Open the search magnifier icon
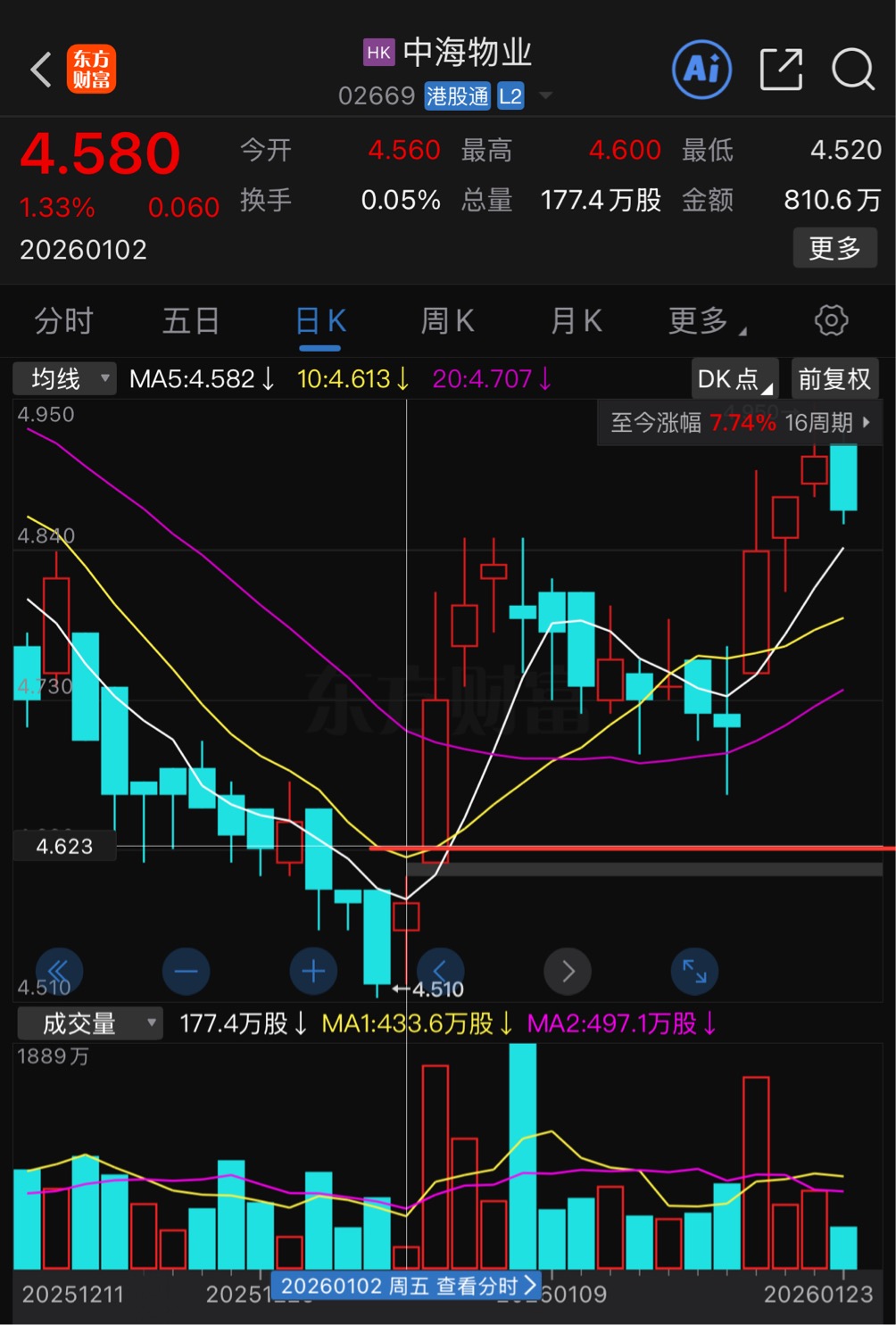Viewport: 896px width, 1325px height. 853,70
